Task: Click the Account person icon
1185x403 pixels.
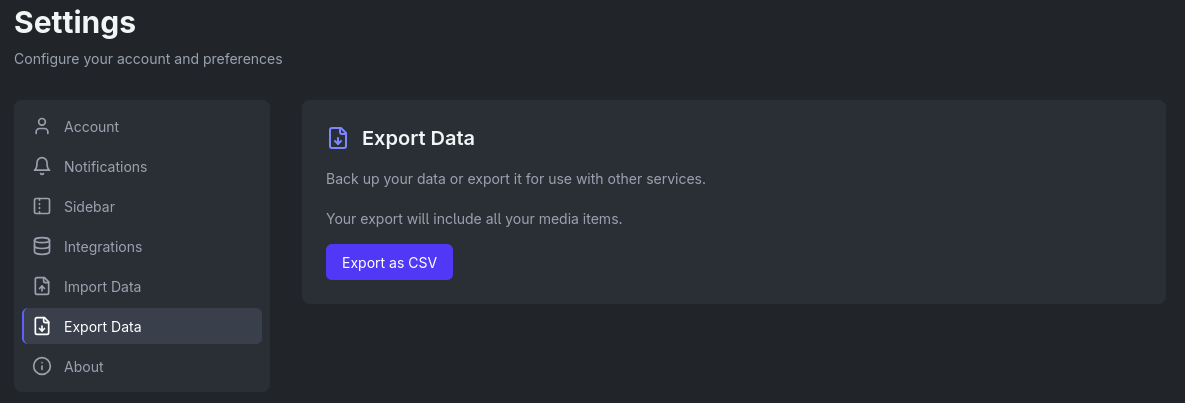Action: (x=42, y=127)
